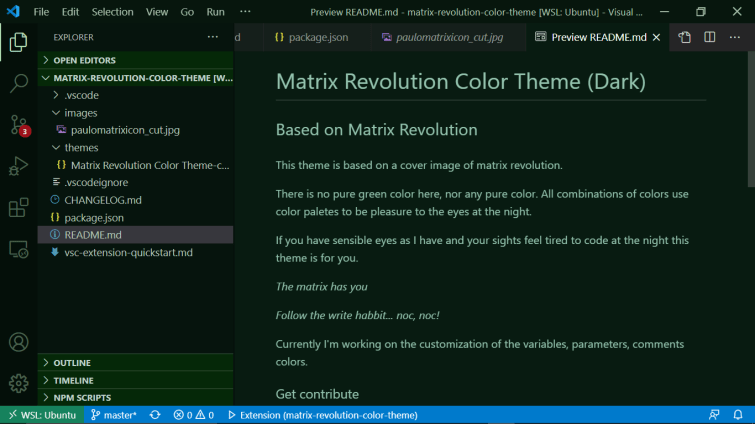Open the .vscodeignore file
The image size is (755, 424).
136,182
